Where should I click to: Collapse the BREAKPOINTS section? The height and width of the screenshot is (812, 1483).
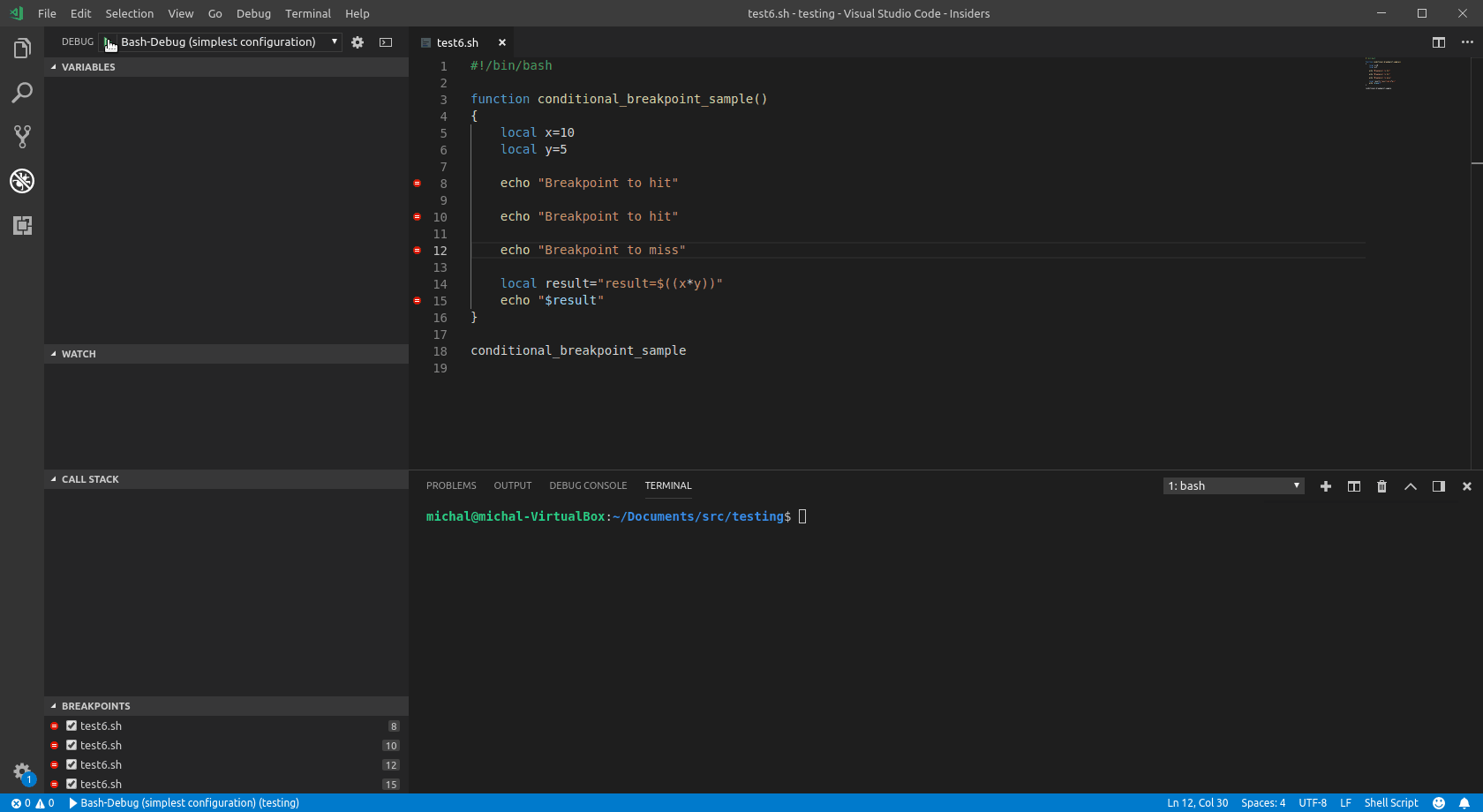click(226, 706)
